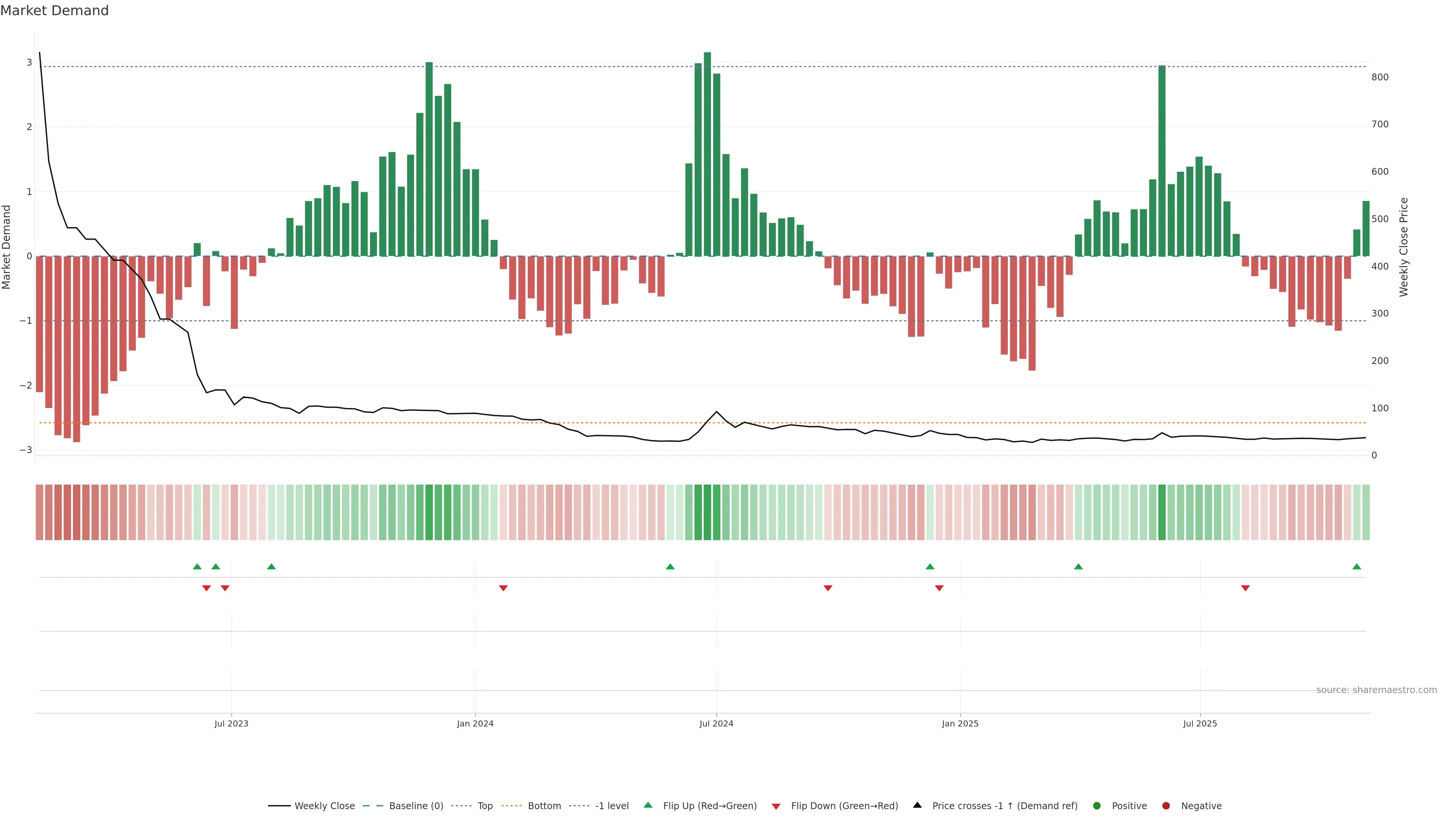Click green Flip Up legend triangle icon
Viewport: 1456px width, 819px height.
tap(648, 805)
